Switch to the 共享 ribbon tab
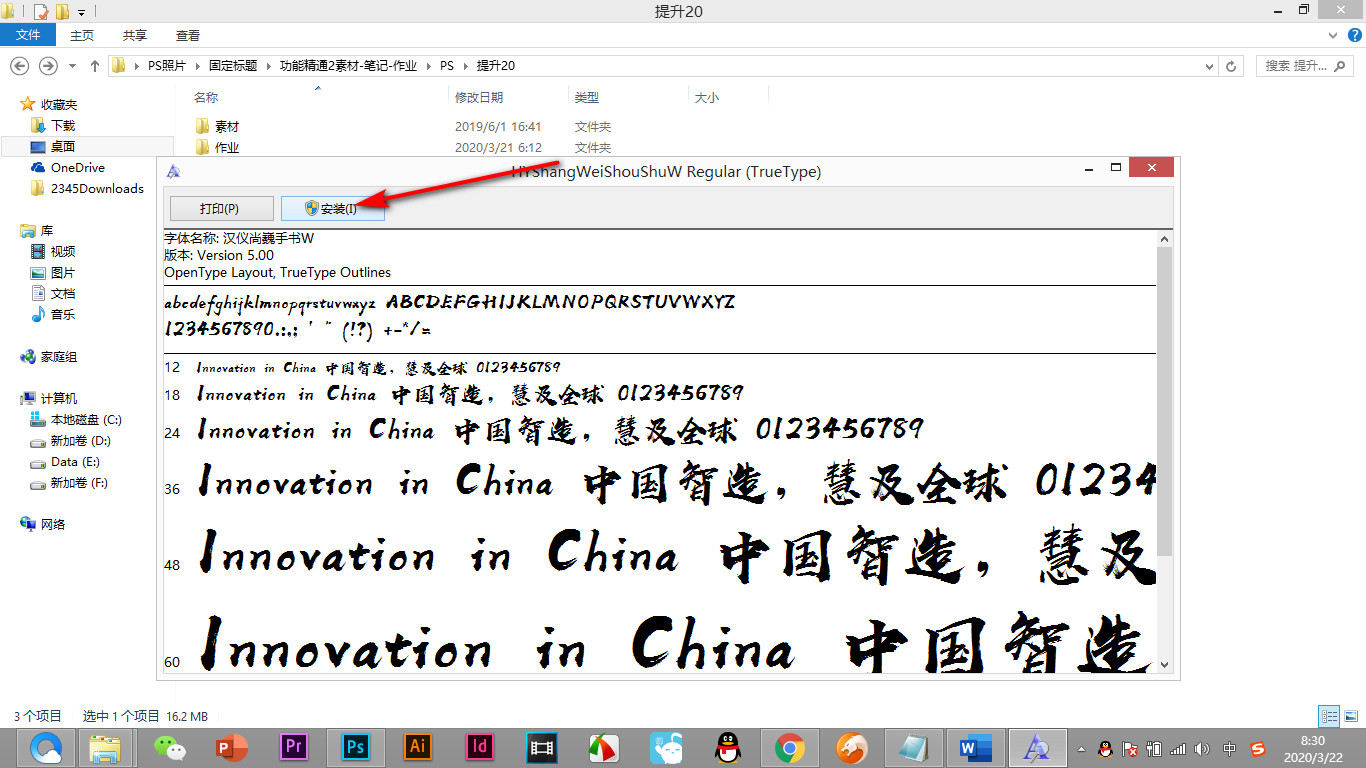1366x768 pixels. tap(135, 35)
